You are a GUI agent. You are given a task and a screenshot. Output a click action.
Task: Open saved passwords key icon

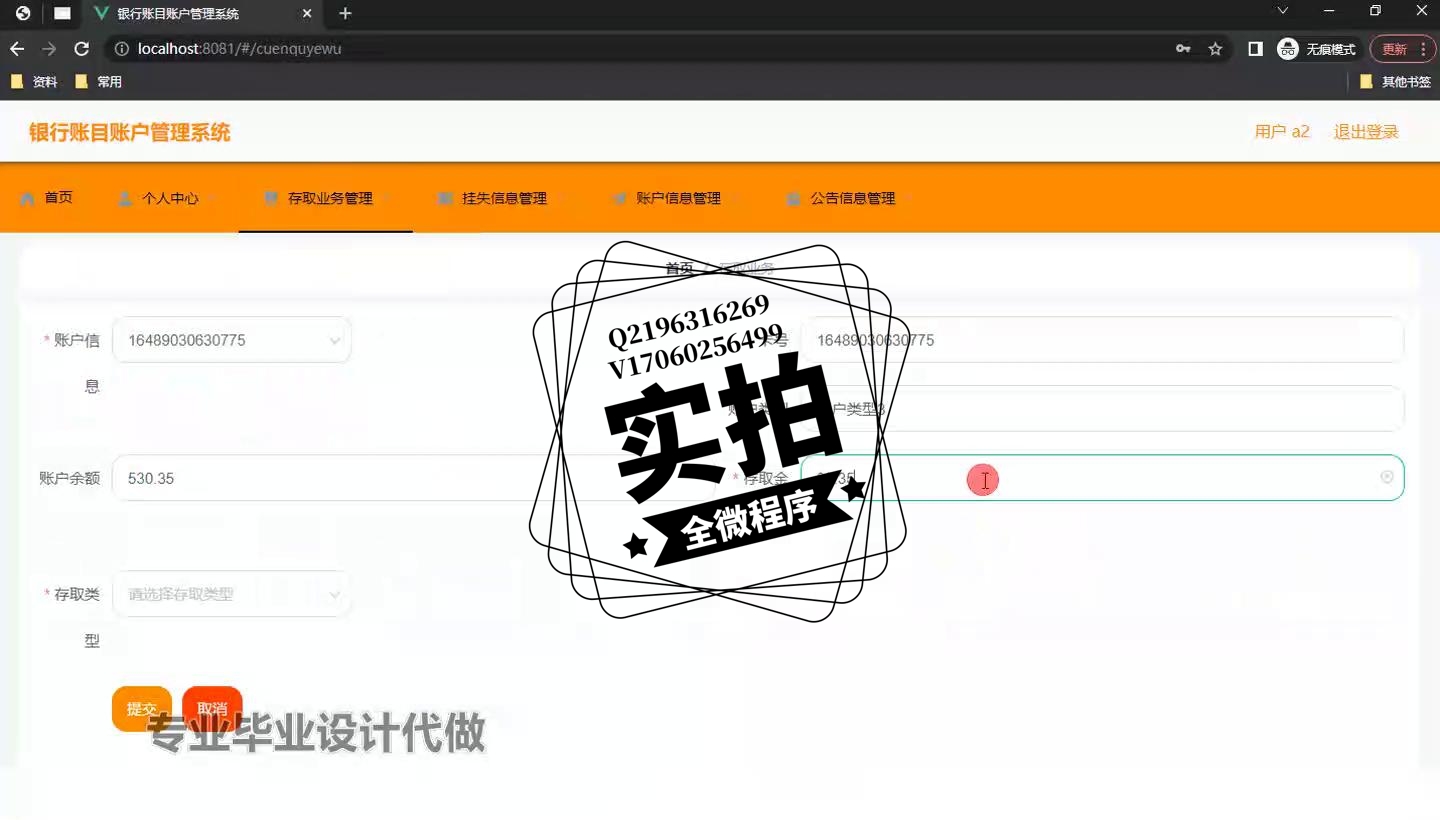(x=1183, y=49)
